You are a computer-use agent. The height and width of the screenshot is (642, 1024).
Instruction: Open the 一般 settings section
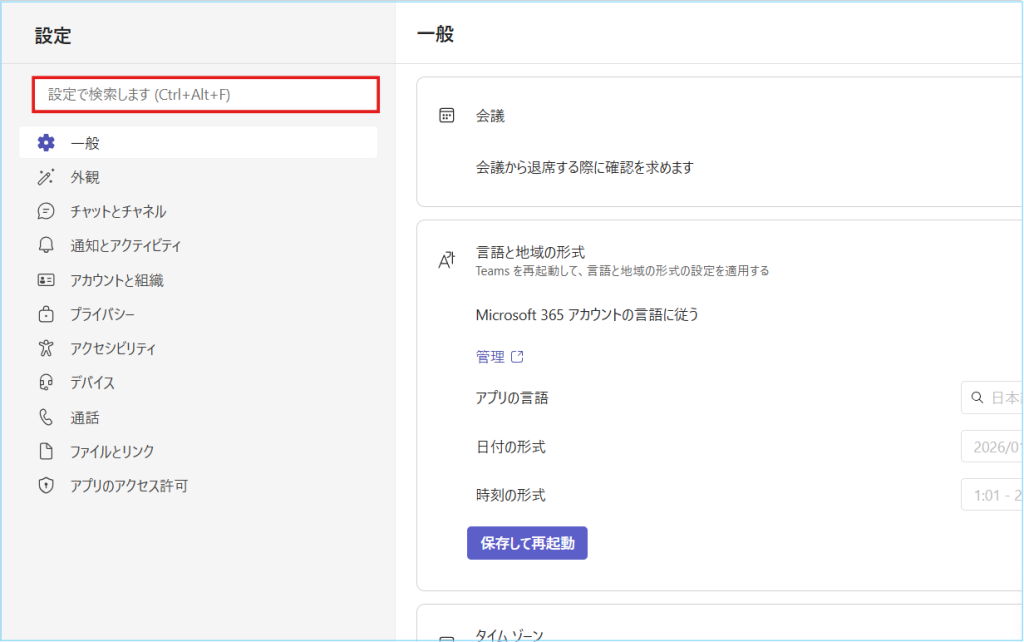[199, 142]
